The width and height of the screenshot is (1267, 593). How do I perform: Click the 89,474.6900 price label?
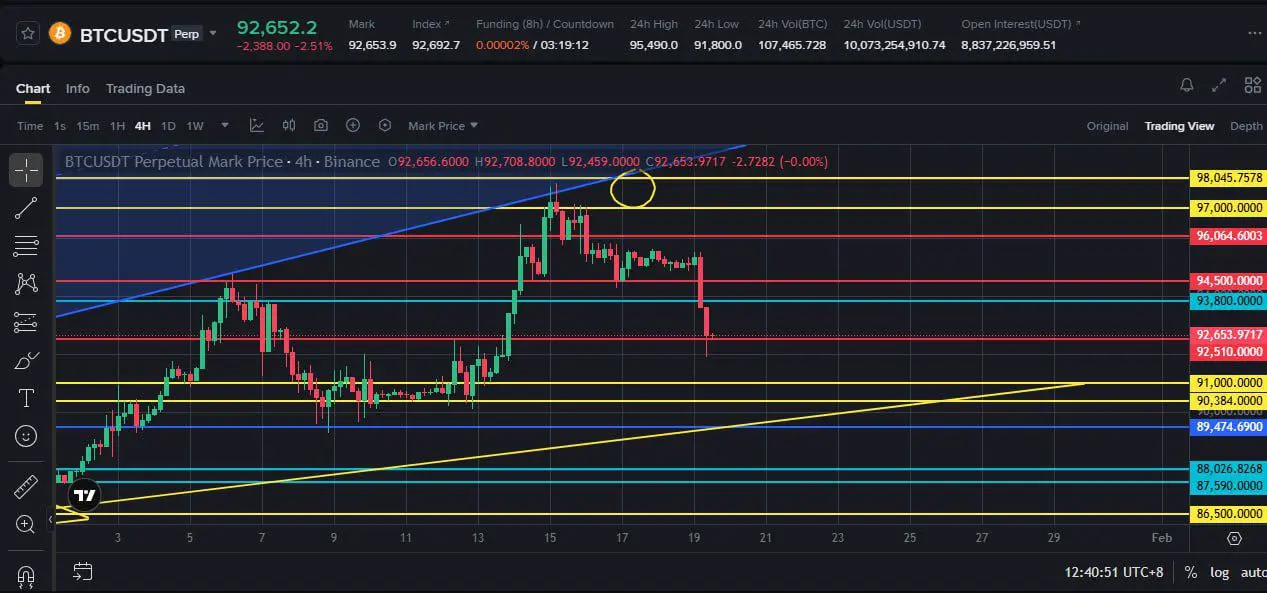[1229, 427]
